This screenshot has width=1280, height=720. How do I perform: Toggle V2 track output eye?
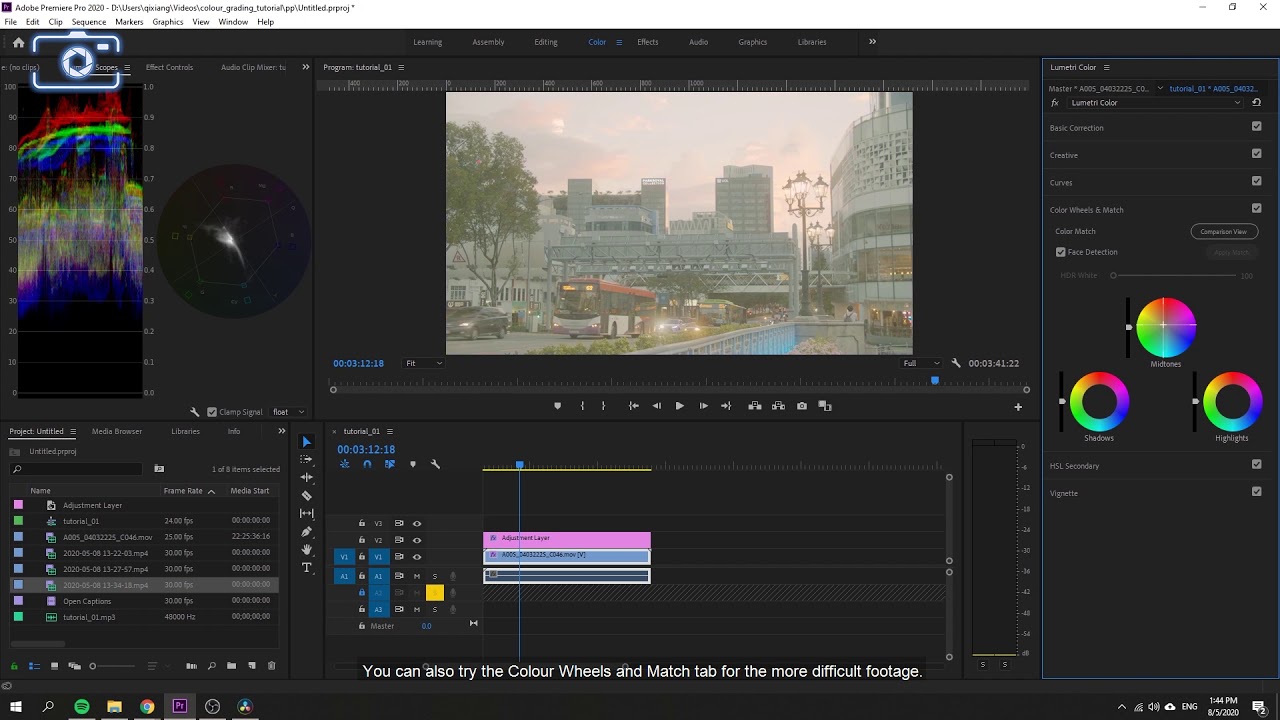point(417,540)
